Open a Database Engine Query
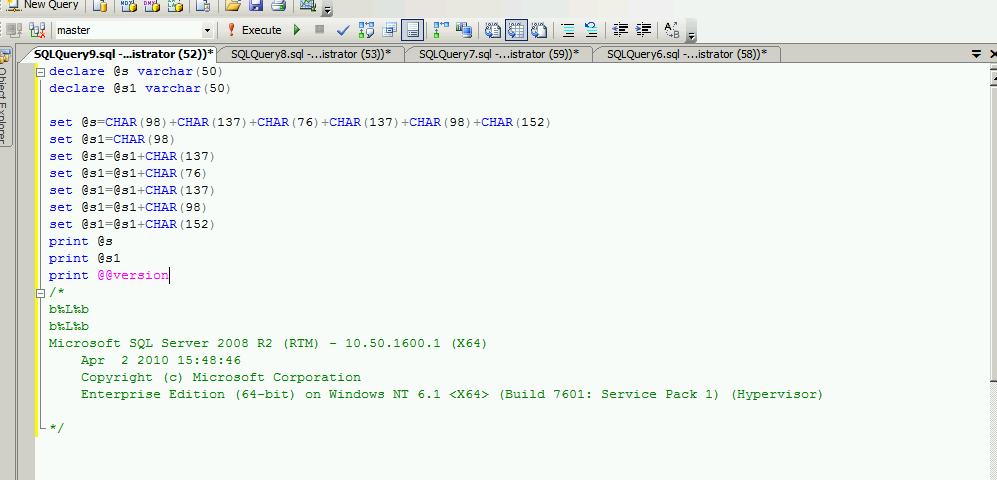997x480 pixels. 99,6
